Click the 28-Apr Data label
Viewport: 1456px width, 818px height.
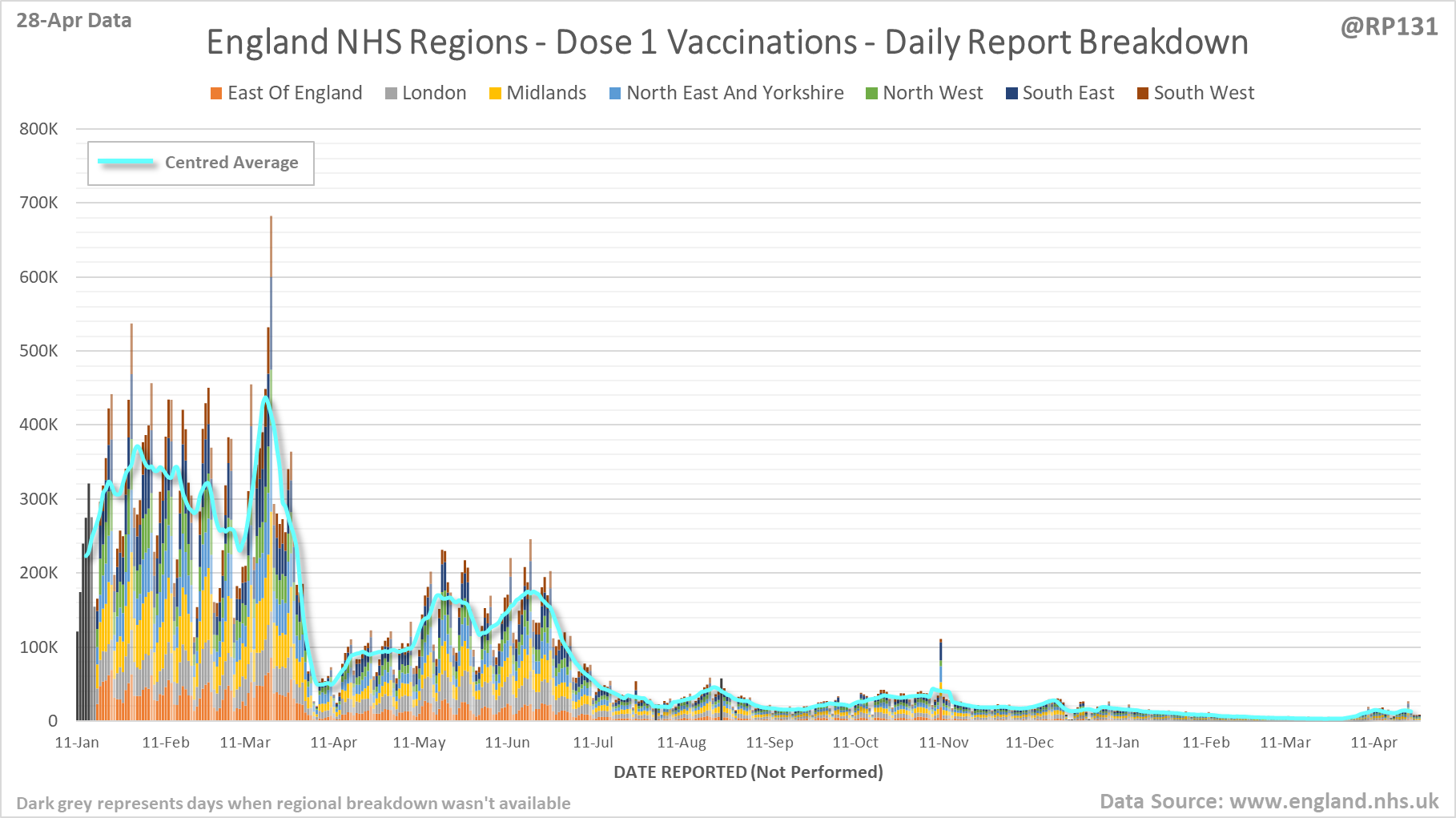[x=74, y=21]
